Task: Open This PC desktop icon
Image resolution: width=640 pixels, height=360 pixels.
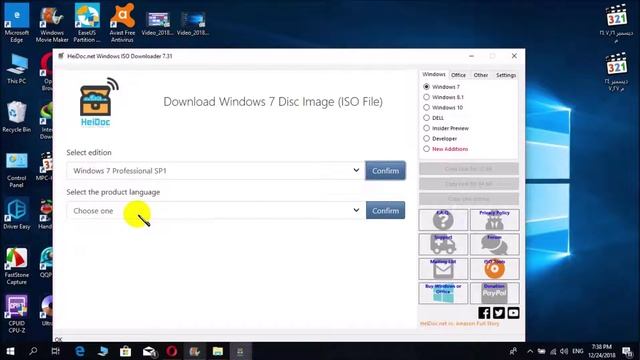Action: click(x=17, y=69)
